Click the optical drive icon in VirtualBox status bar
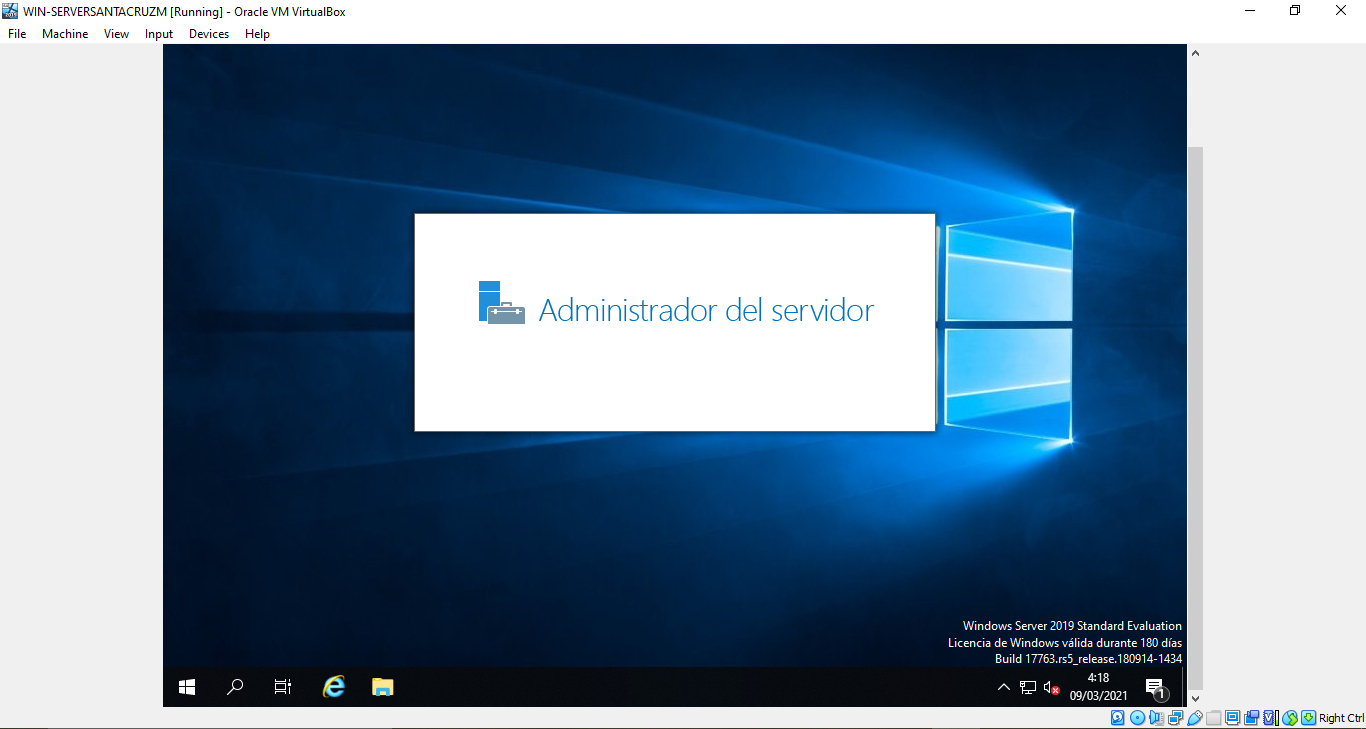Image resolution: width=1366 pixels, height=729 pixels. (1137, 717)
